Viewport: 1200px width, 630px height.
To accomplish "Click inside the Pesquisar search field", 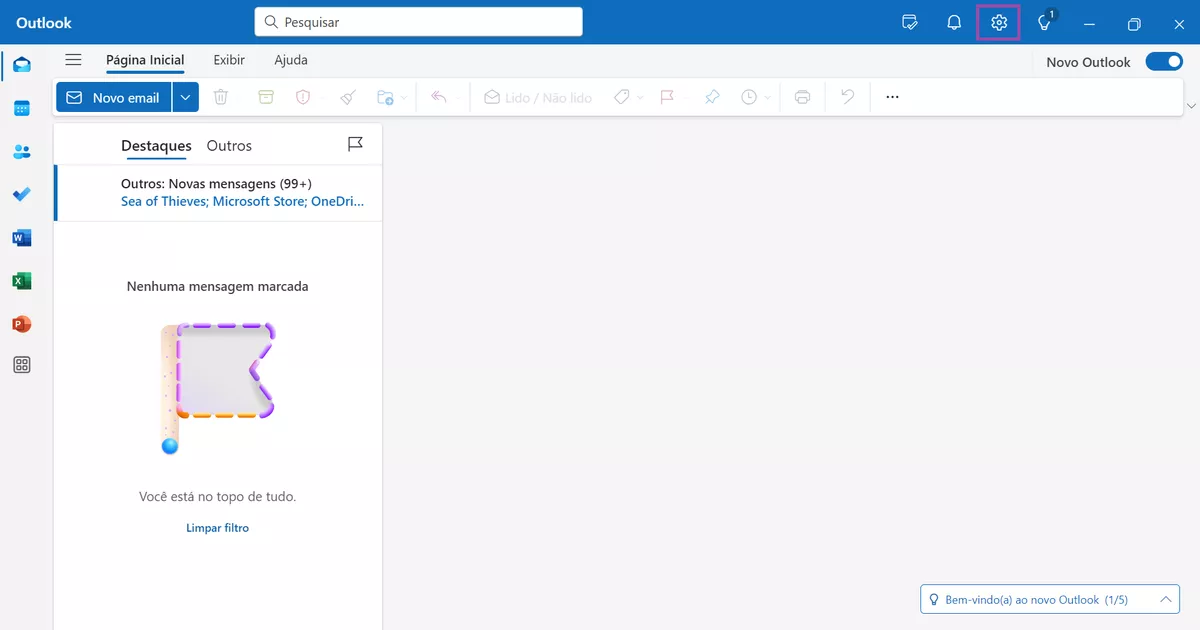I will 417,21.
